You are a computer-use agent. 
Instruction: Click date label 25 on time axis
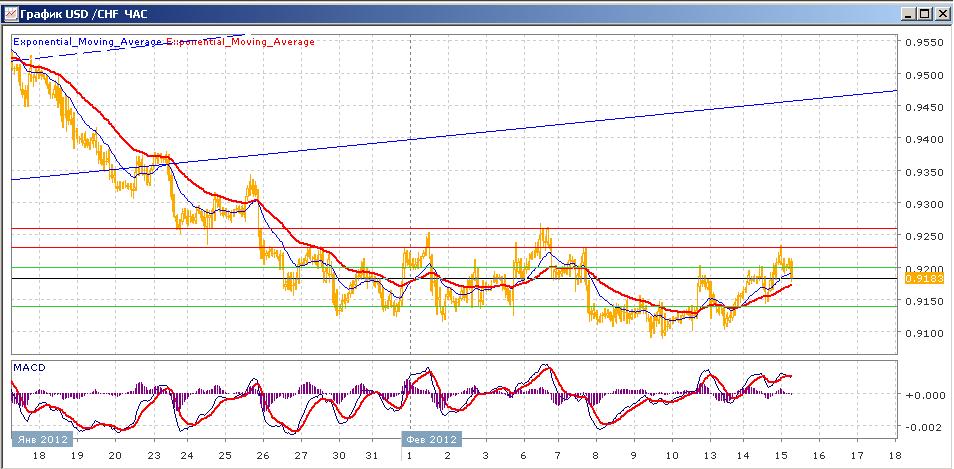[x=225, y=456]
